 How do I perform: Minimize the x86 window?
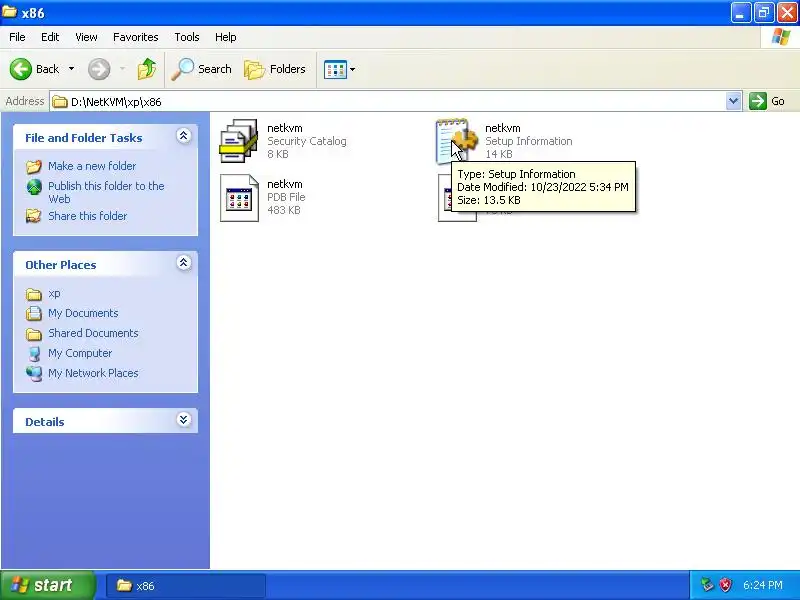[741, 12]
